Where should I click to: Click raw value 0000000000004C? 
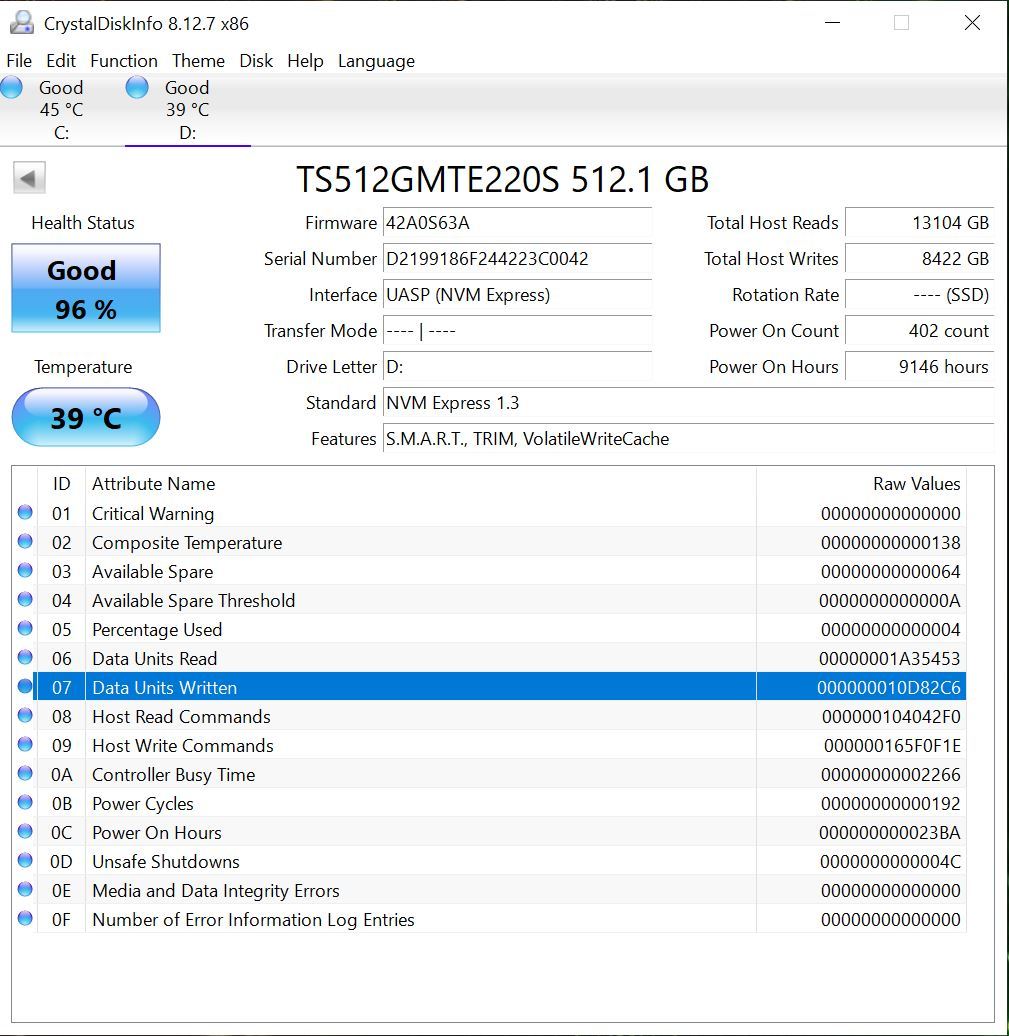[x=890, y=862]
